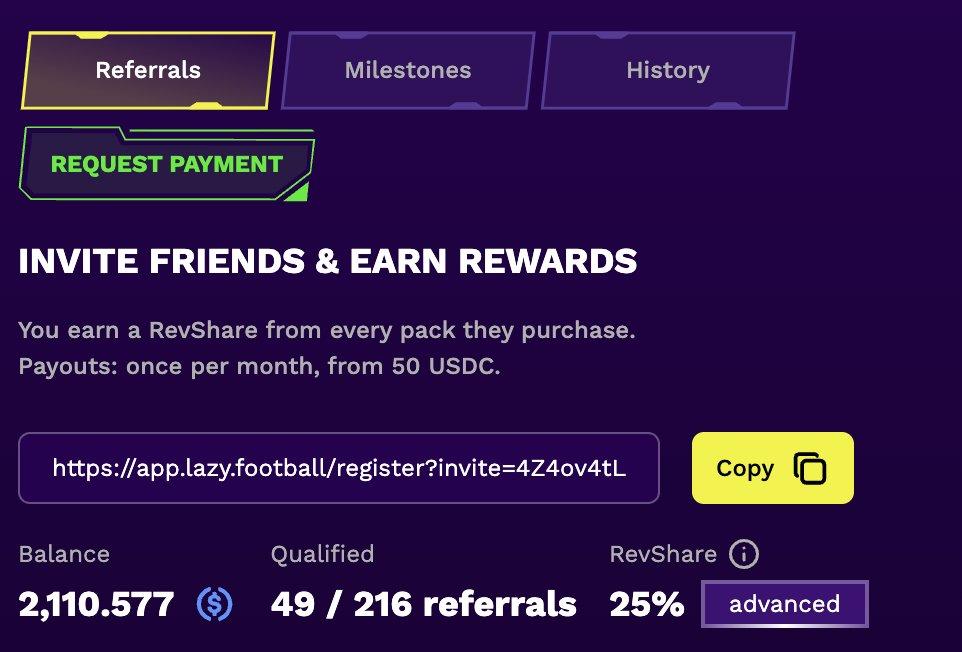The height and width of the screenshot is (652, 962).
Task: Click the 25% RevShare value
Action: 647,604
